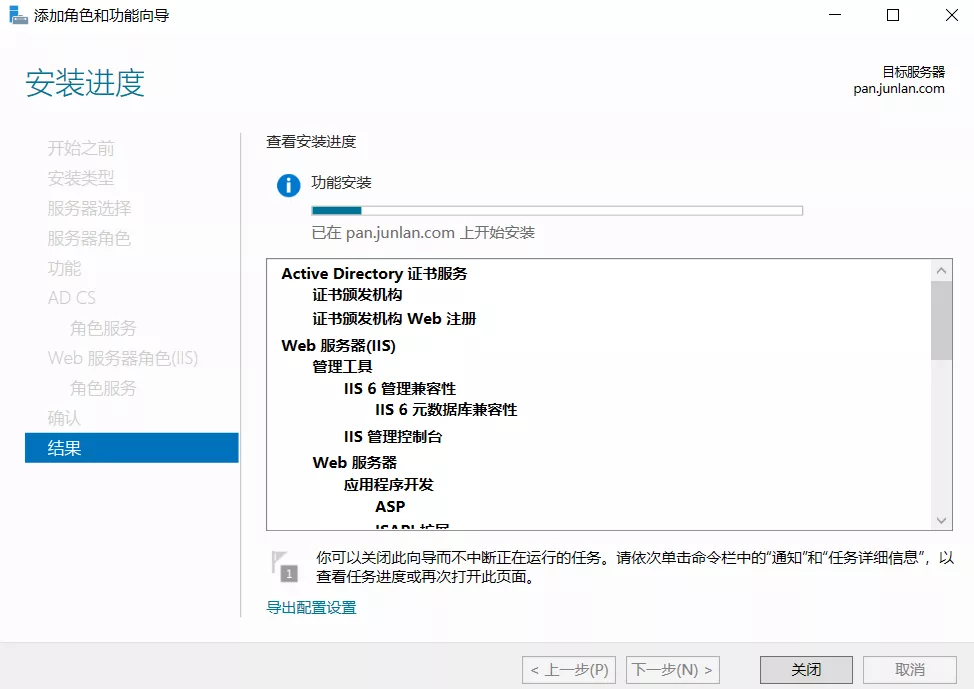Viewport: 974px width, 689px height.
Task: Click the feature list scrollbar thumb
Action: 941,320
